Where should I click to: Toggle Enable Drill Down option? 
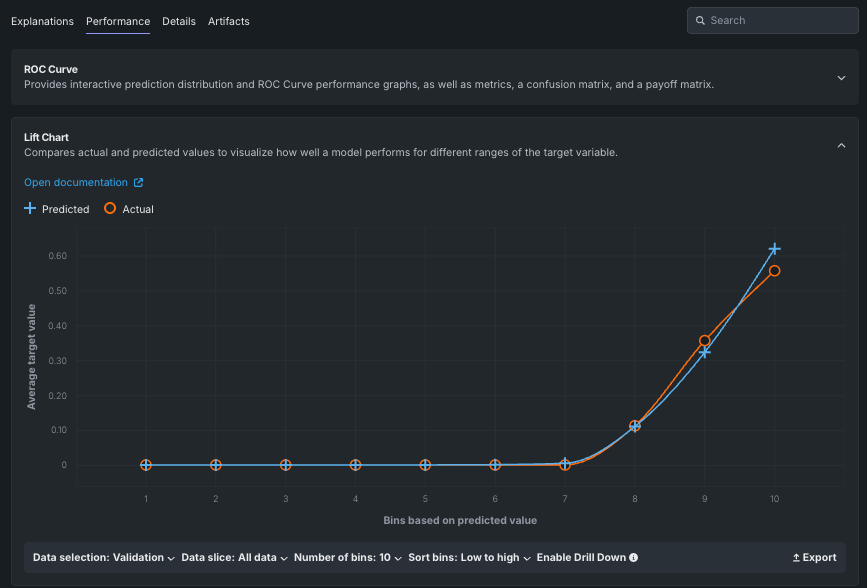point(581,558)
